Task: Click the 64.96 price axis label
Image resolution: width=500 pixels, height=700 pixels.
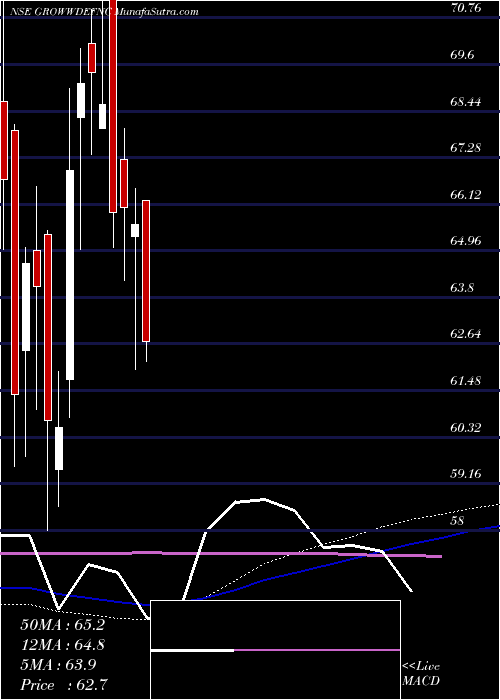Action: [x=466, y=241]
